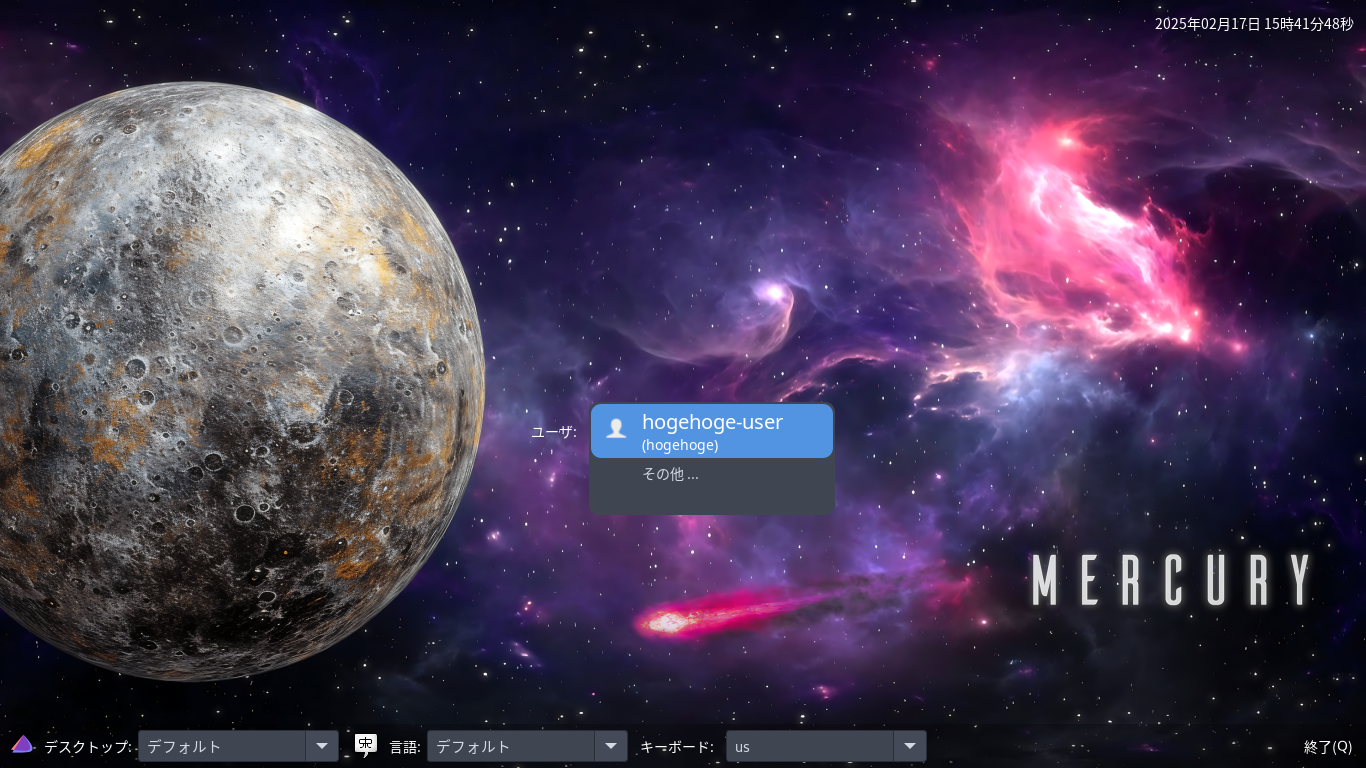Viewport: 1366px width, 768px height.
Task: Choose the その他... option to enter another user
Action: pos(670,474)
